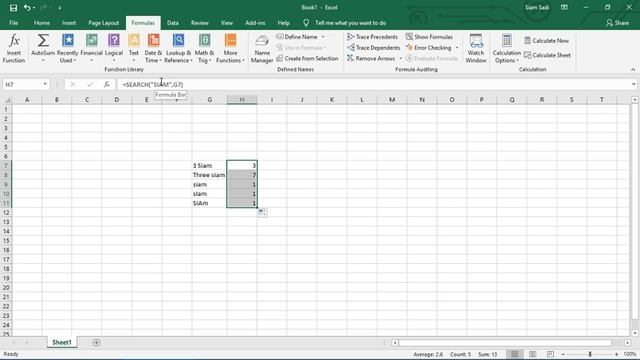Screen dimensions: 640x360
Task: Add a new sheet with plus icon
Action: point(96,342)
